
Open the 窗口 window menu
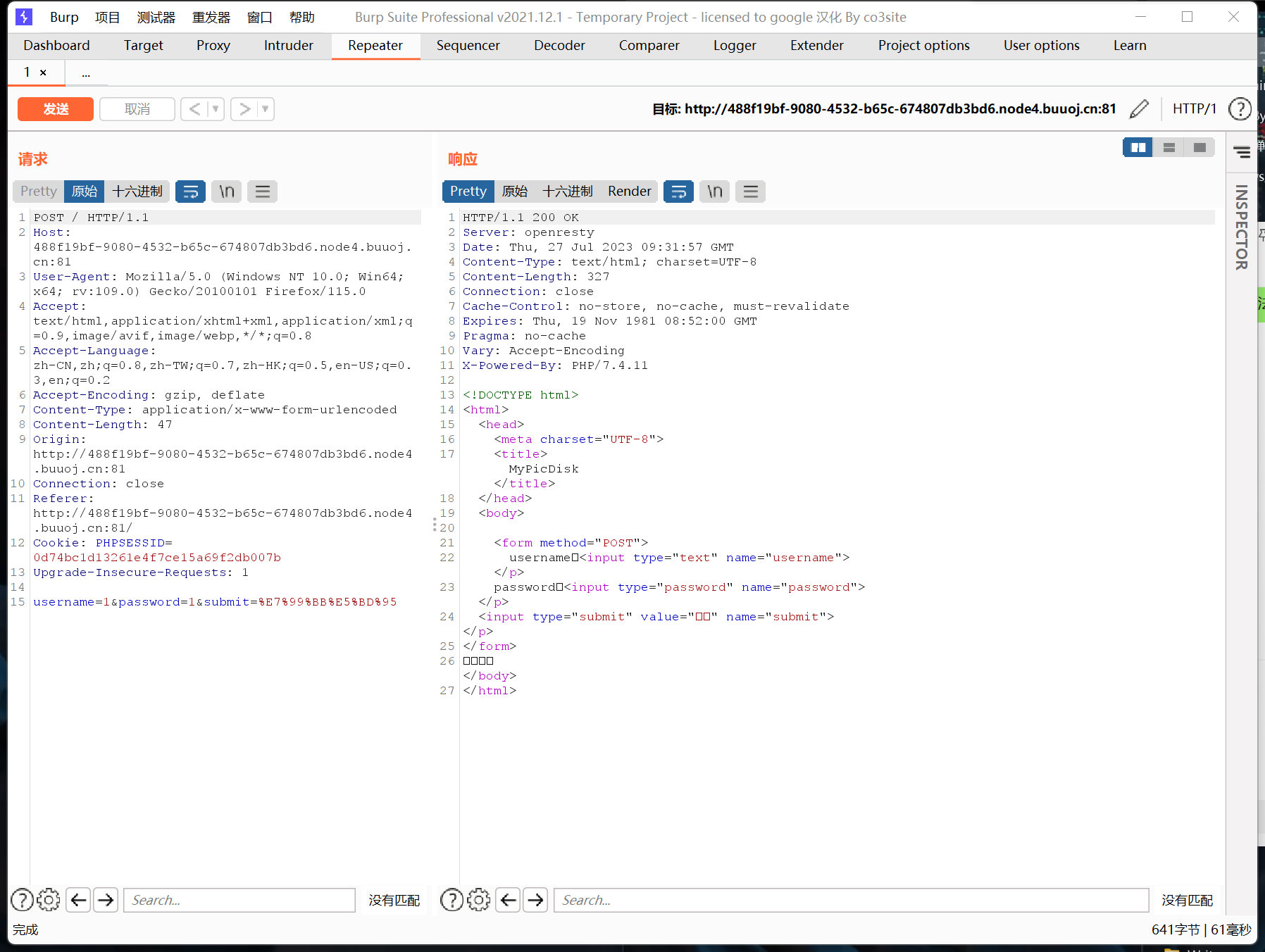coord(260,17)
